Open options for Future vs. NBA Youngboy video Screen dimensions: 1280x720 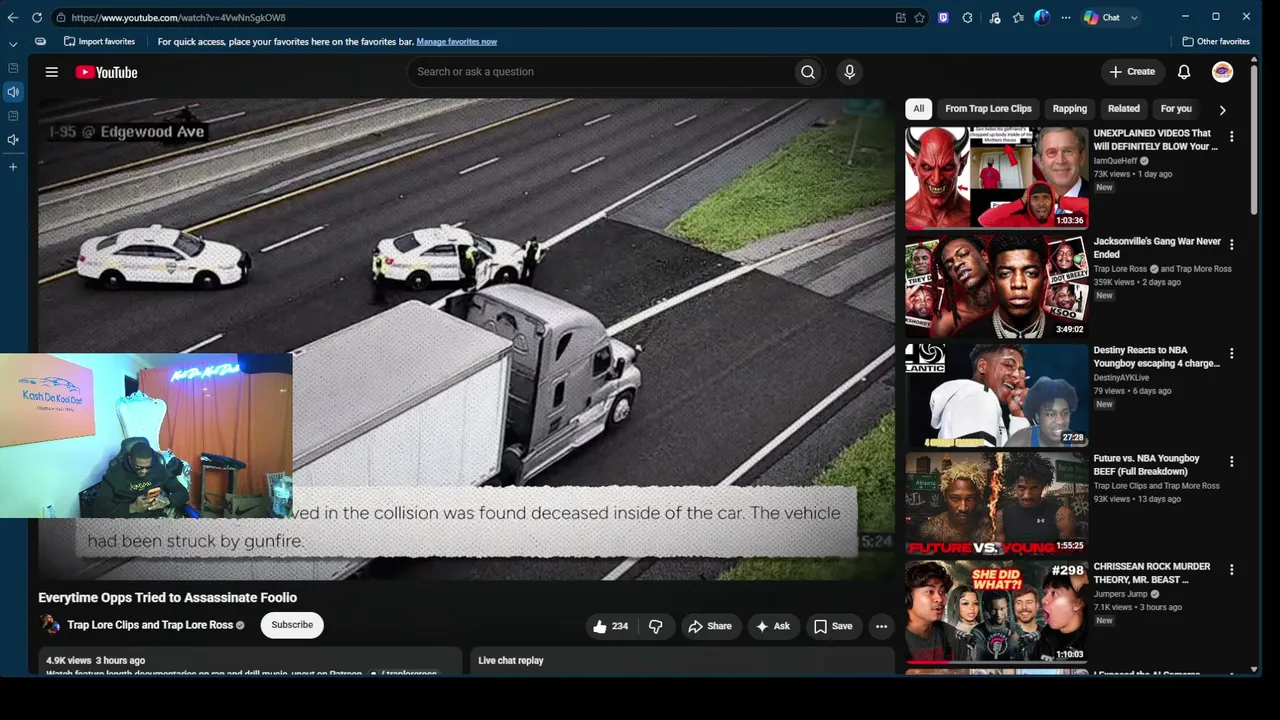(1231, 461)
